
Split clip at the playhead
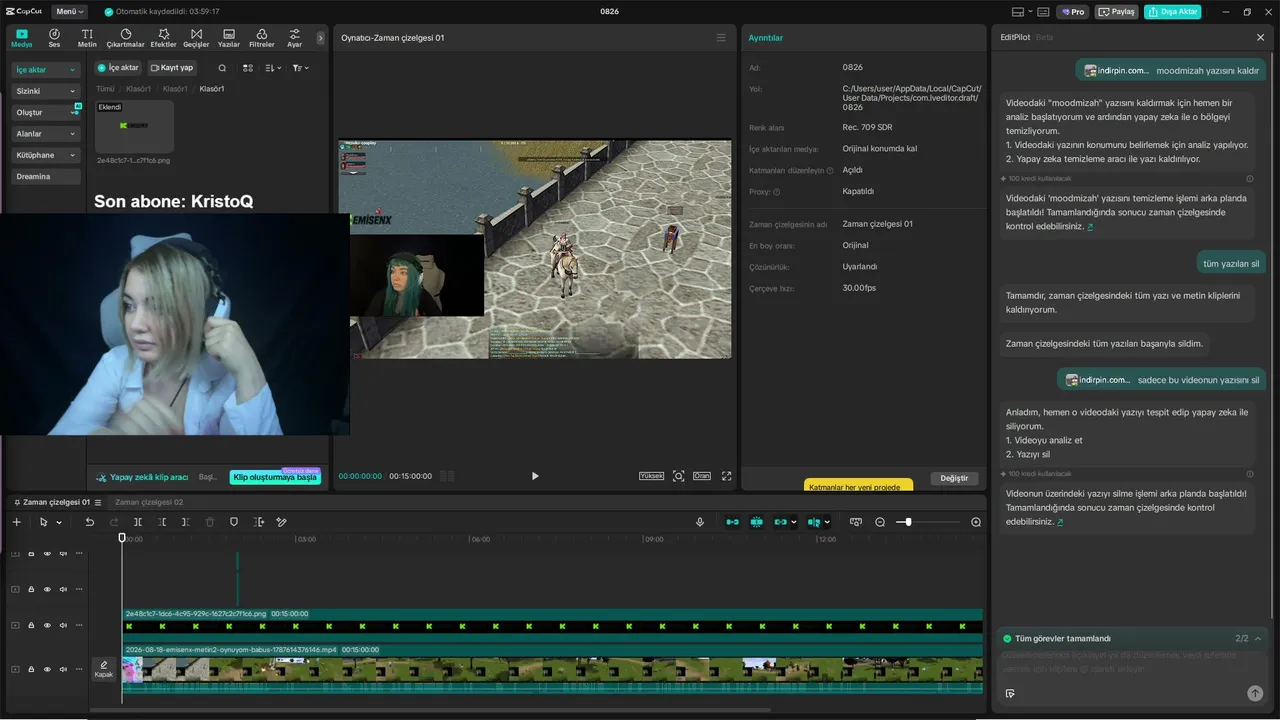click(138, 522)
